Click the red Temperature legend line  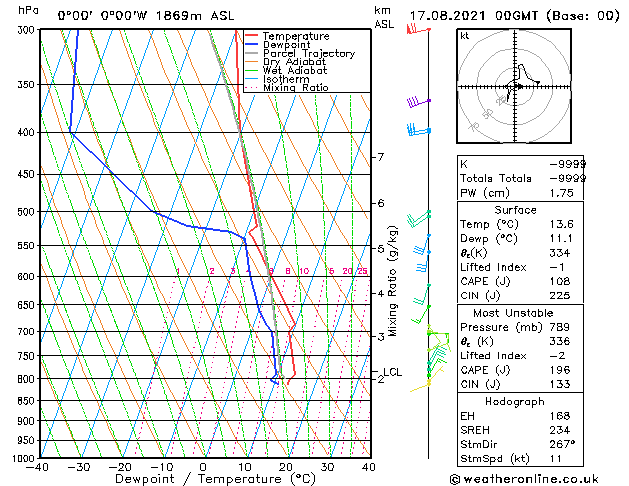tap(251, 36)
